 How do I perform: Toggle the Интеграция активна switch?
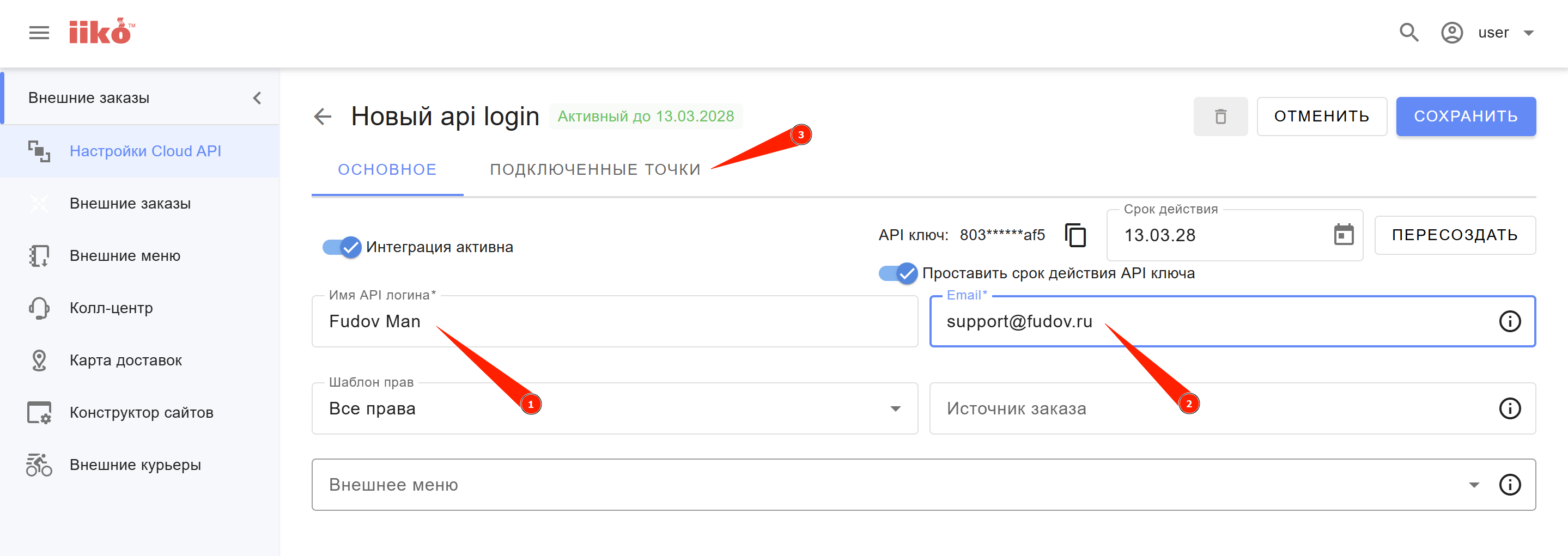(342, 247)
